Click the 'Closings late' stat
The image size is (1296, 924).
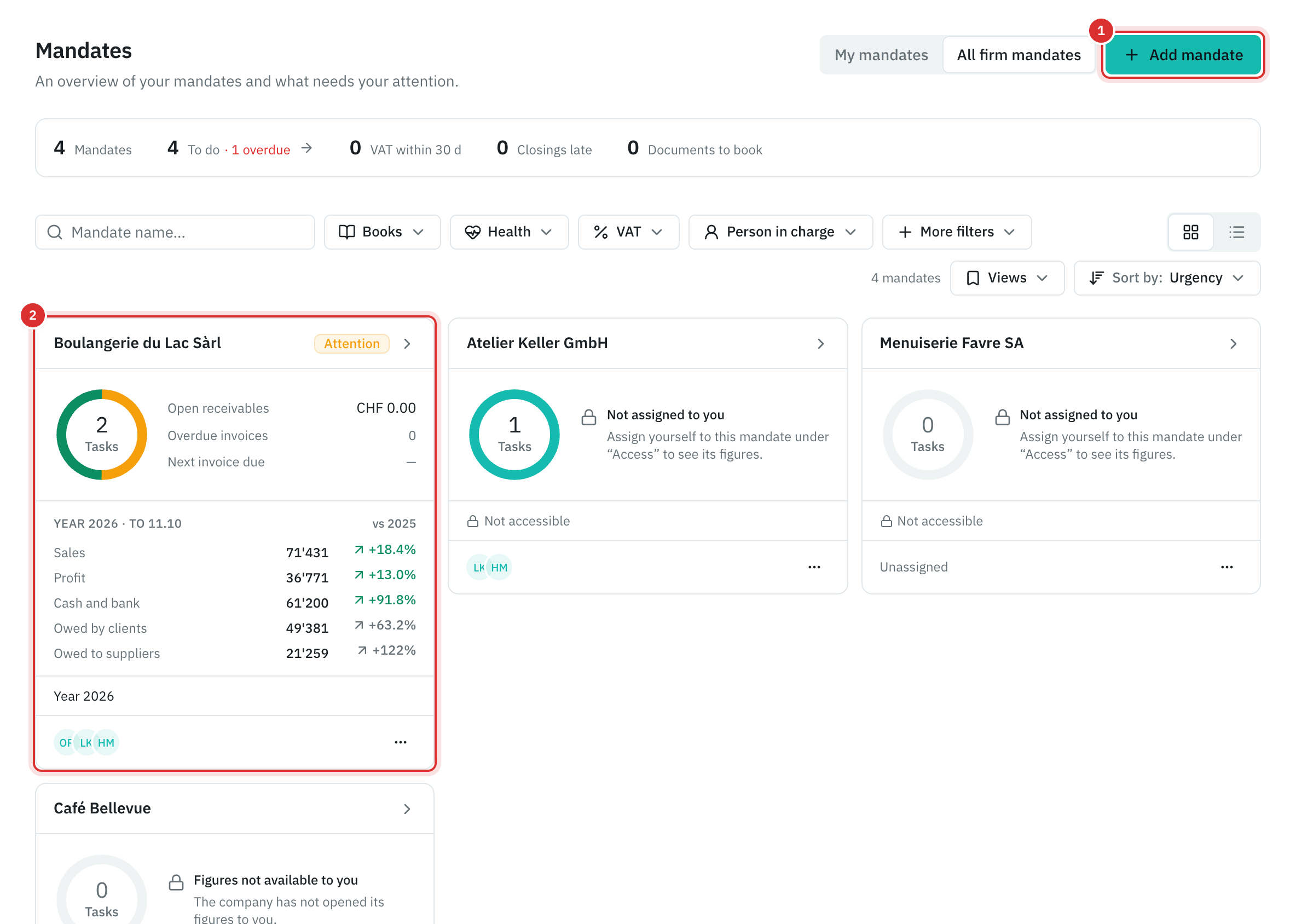pyautogui.click(x=544, y=148)
